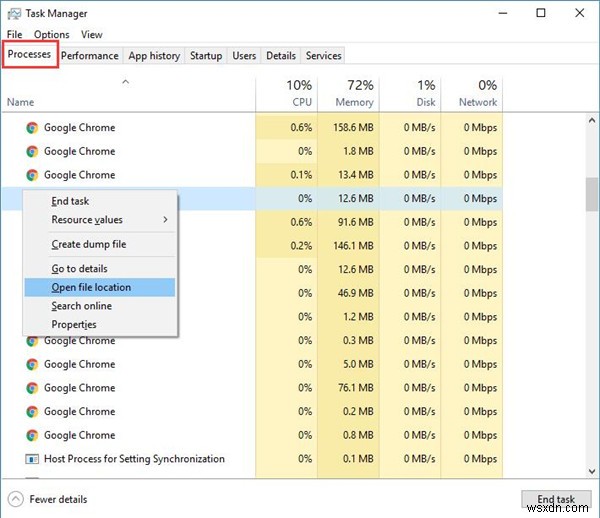Choose End task in the context menu
Screen dimensions: 600x518
pos(99,201)
